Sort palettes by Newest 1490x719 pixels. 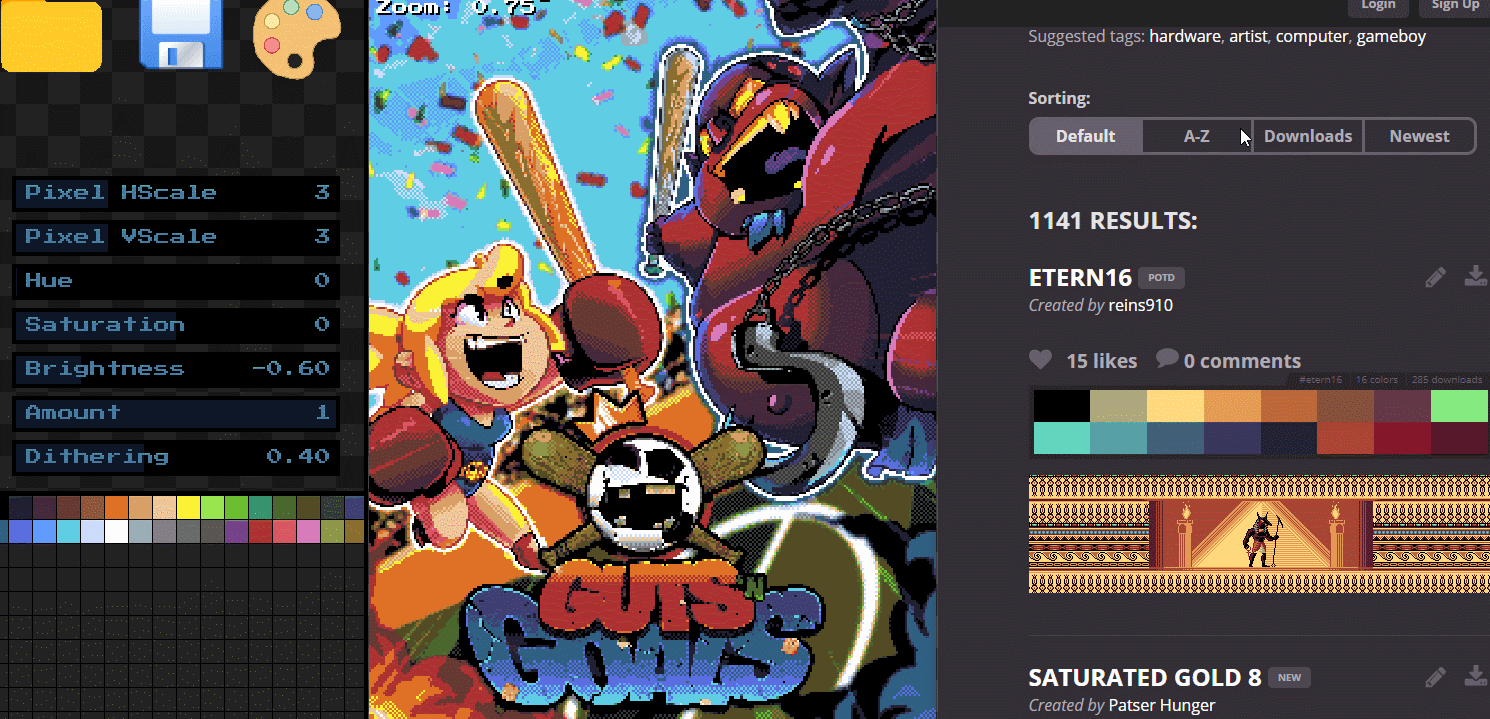click(x=1419, y=136)
